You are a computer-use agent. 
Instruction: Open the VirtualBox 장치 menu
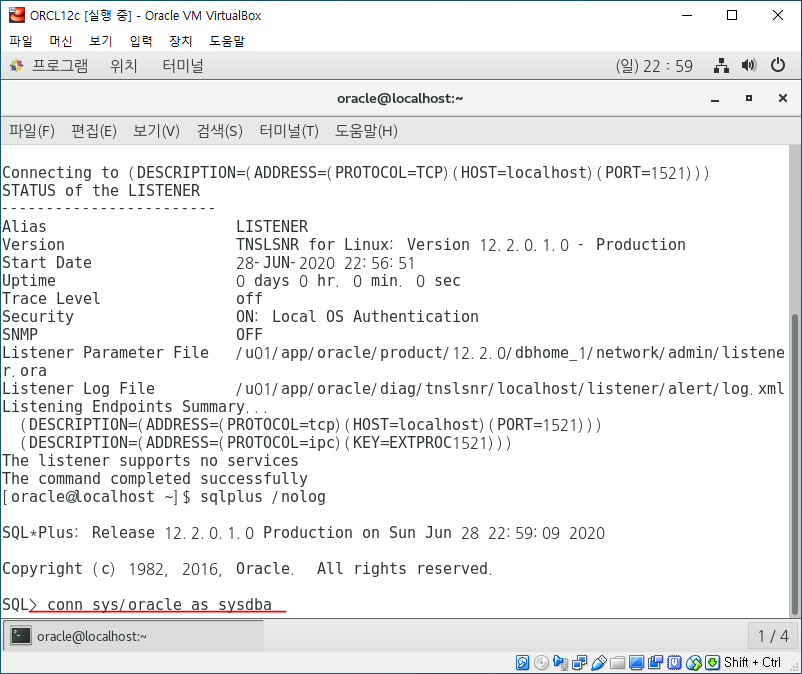click(181, 41)
